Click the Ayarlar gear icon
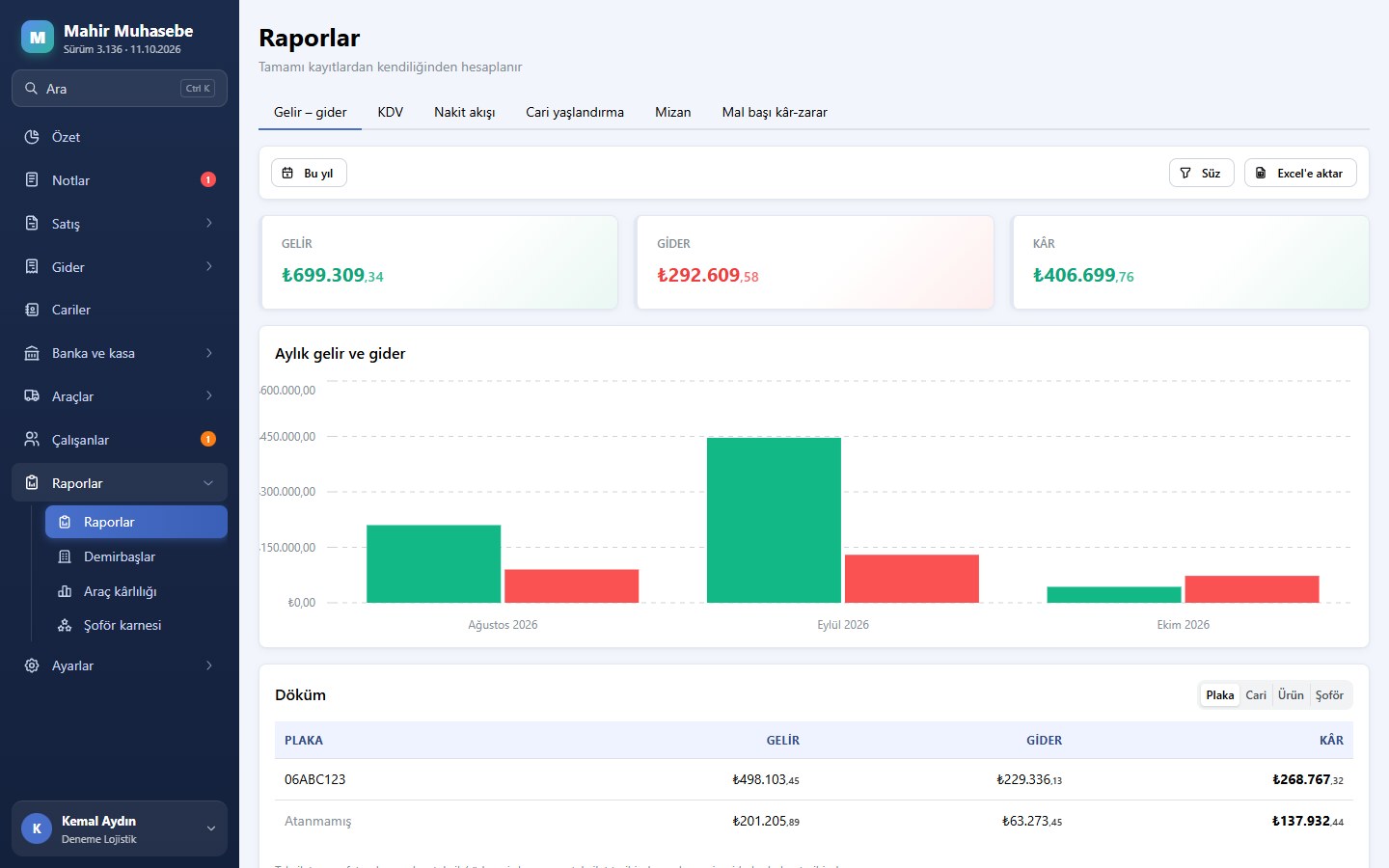This screenshot has width=1389, height=868. point(32,665)
